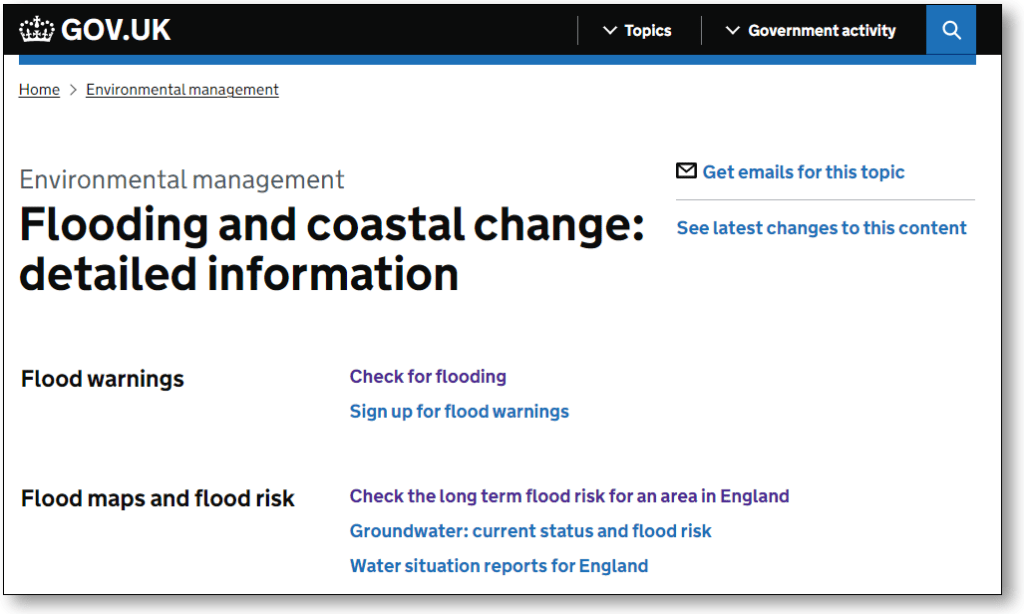Image resolution: width=1024 pixels, height=614 pixels.
Task: Expand the Government activity chevron arrow
Action: point(733,31)
